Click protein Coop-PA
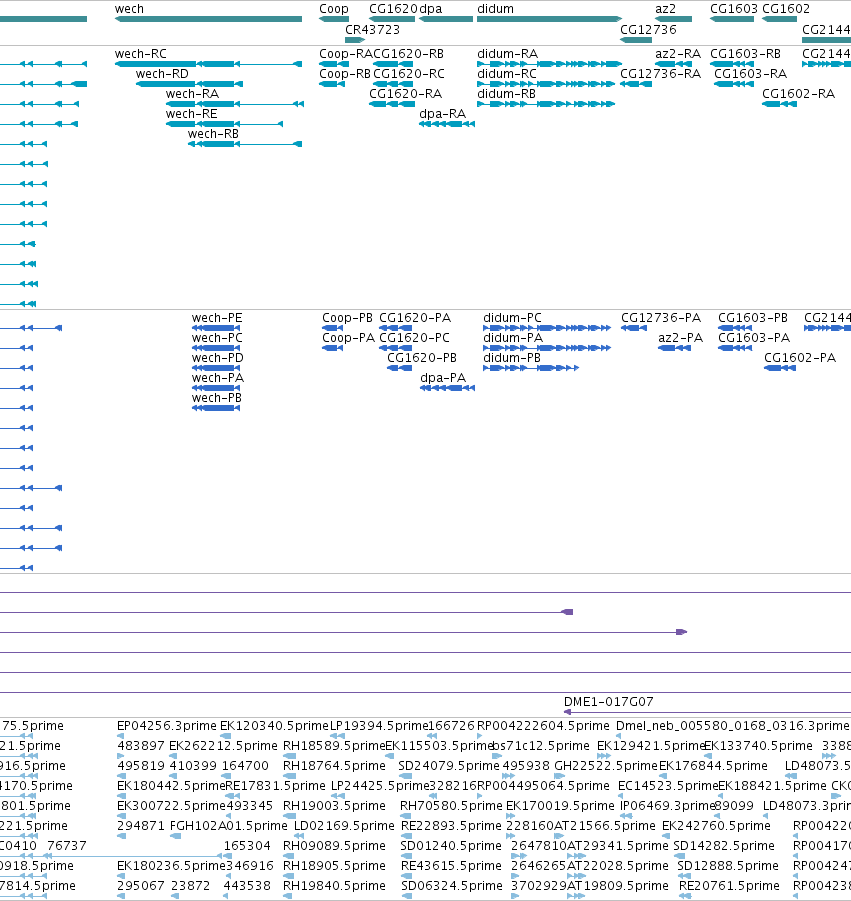The width and height of the screenshot is (851, 901). [x=348, y=338]
